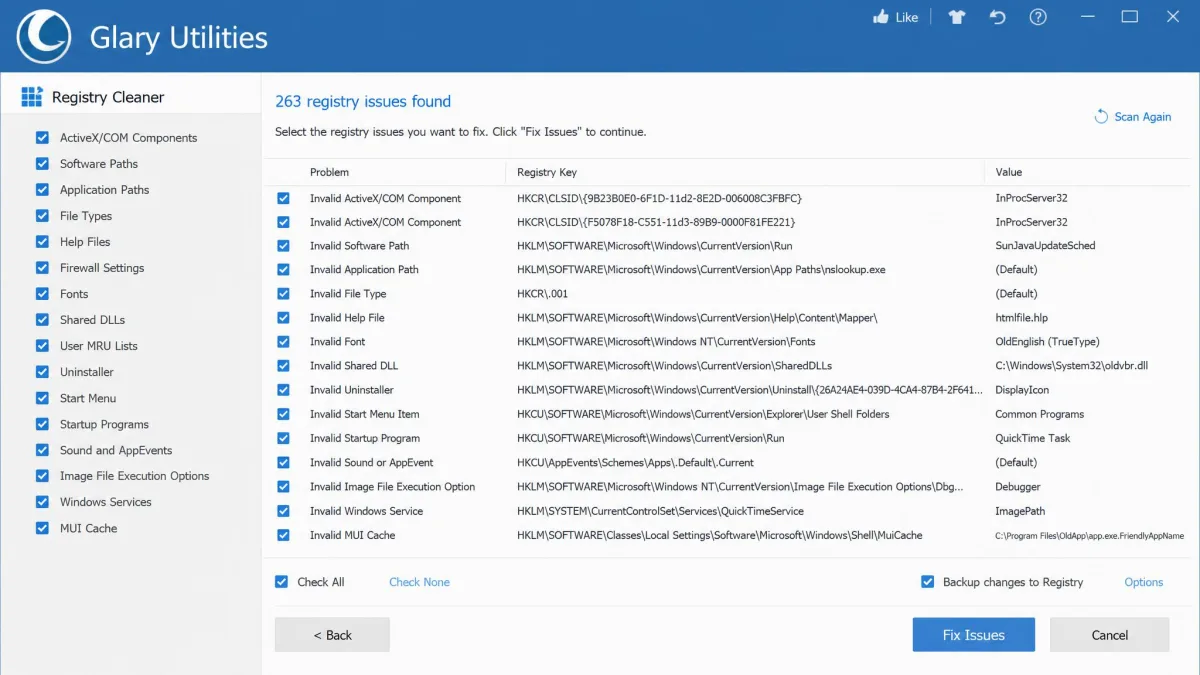This screenshot has height=675, width=1200.
Task: Click the Check None link
Action: 419,582
